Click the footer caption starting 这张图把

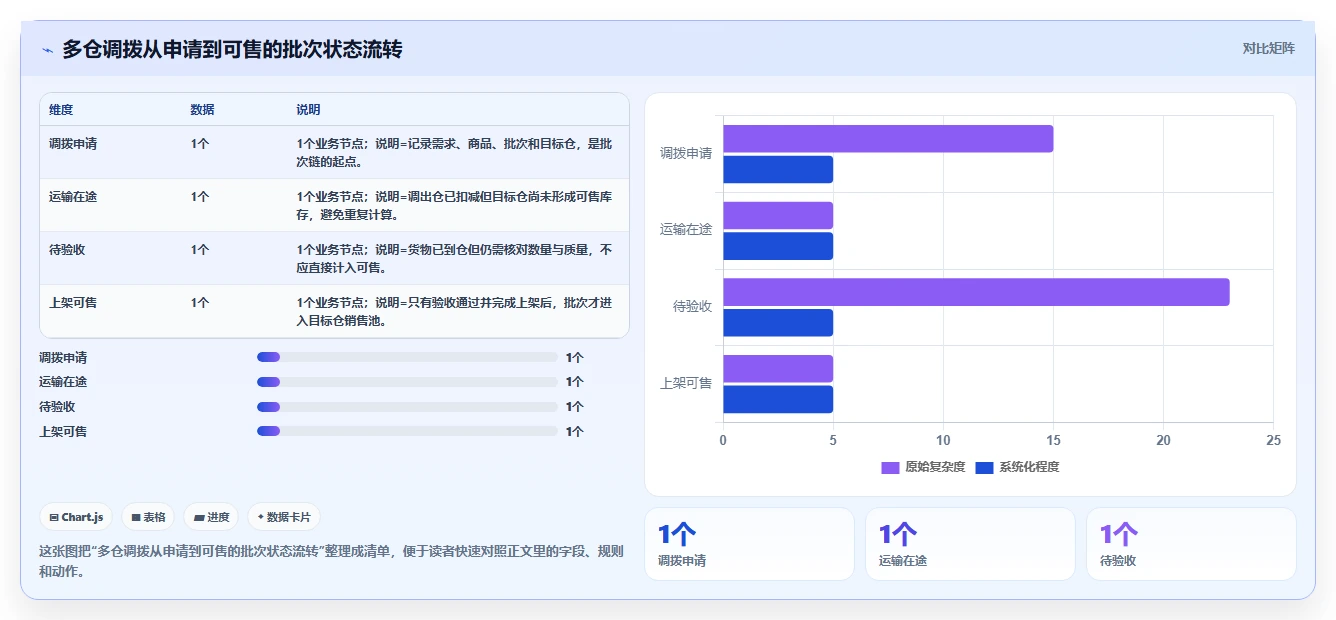tap(331, 561)
